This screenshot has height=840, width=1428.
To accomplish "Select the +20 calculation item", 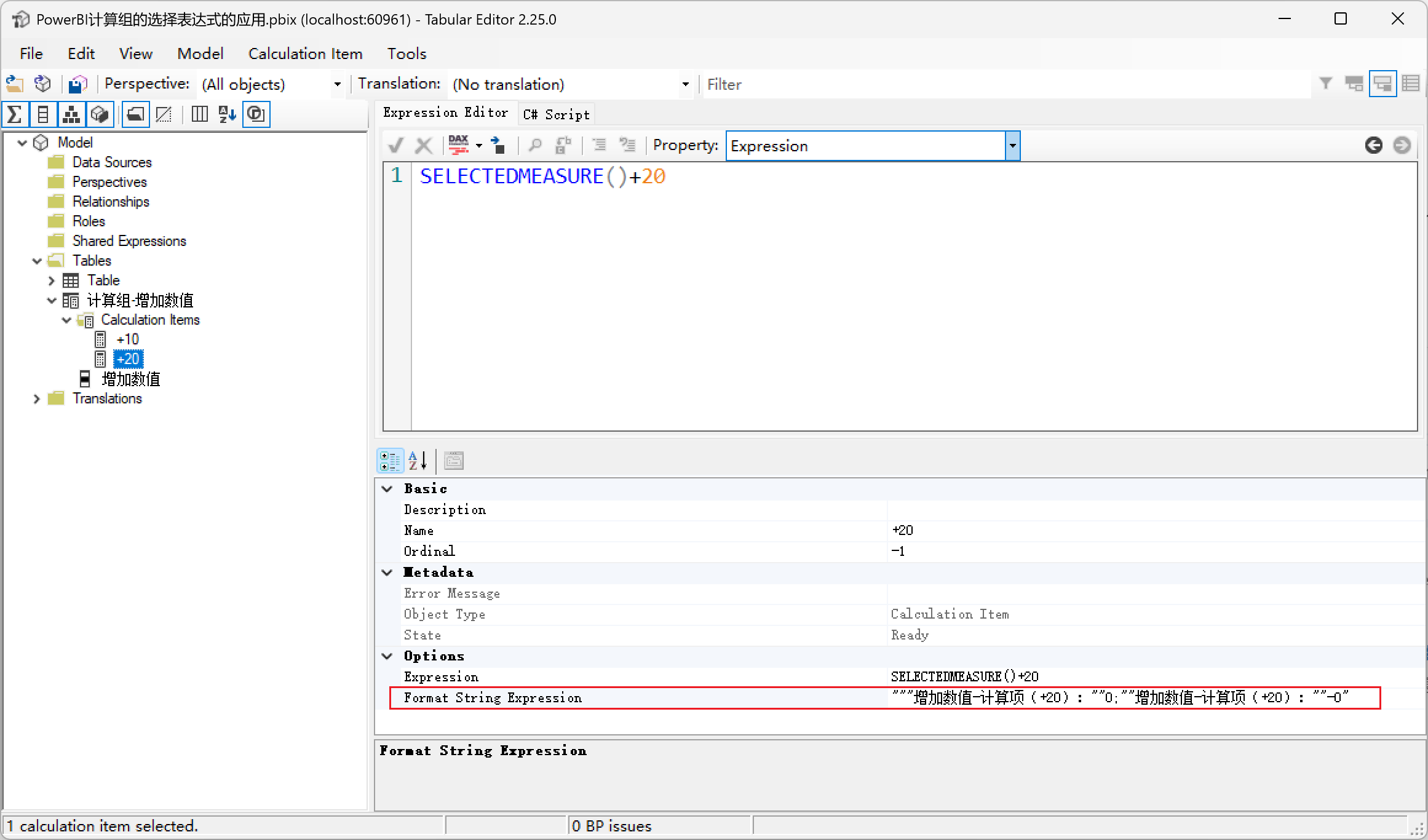I will [128, 359].
